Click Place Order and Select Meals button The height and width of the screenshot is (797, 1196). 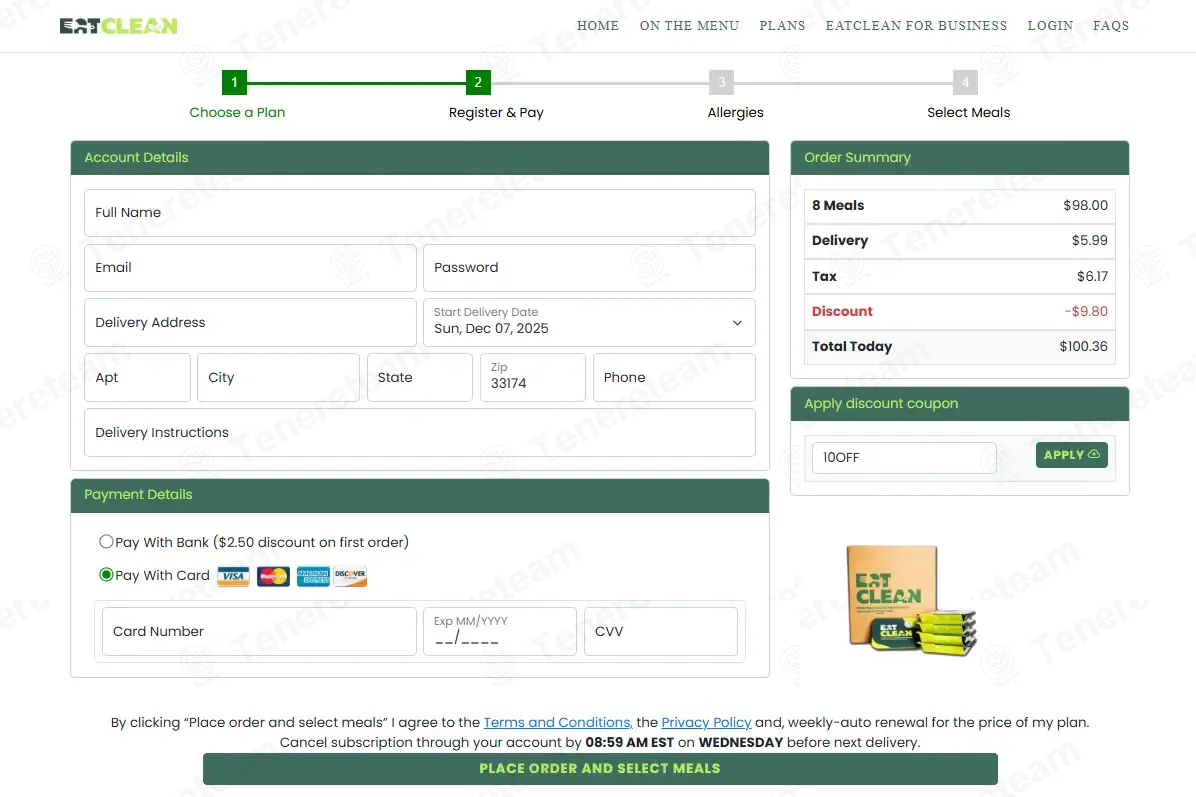(x=600, y=769)
